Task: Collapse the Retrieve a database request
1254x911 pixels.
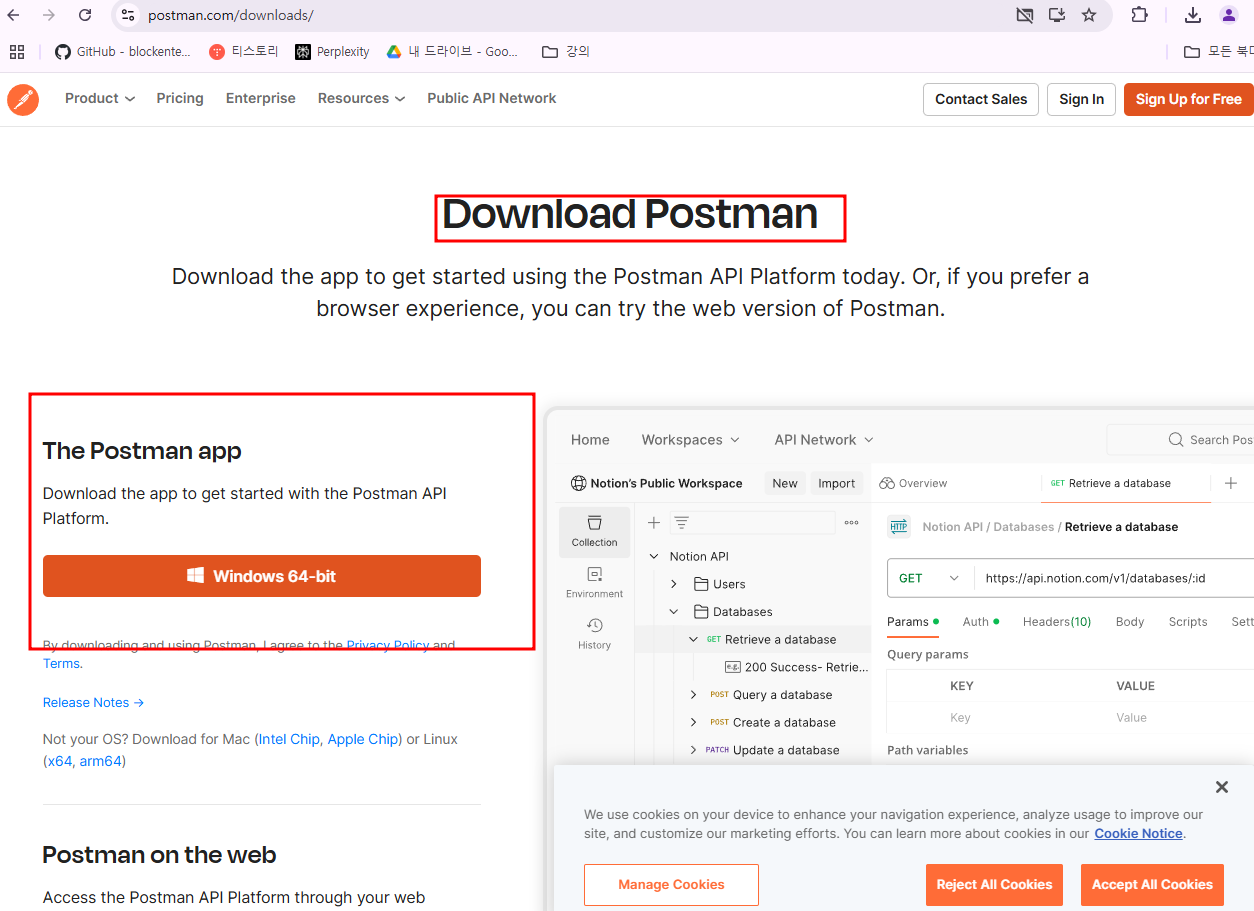Action: pyautogui.click(x=693, y=639)
